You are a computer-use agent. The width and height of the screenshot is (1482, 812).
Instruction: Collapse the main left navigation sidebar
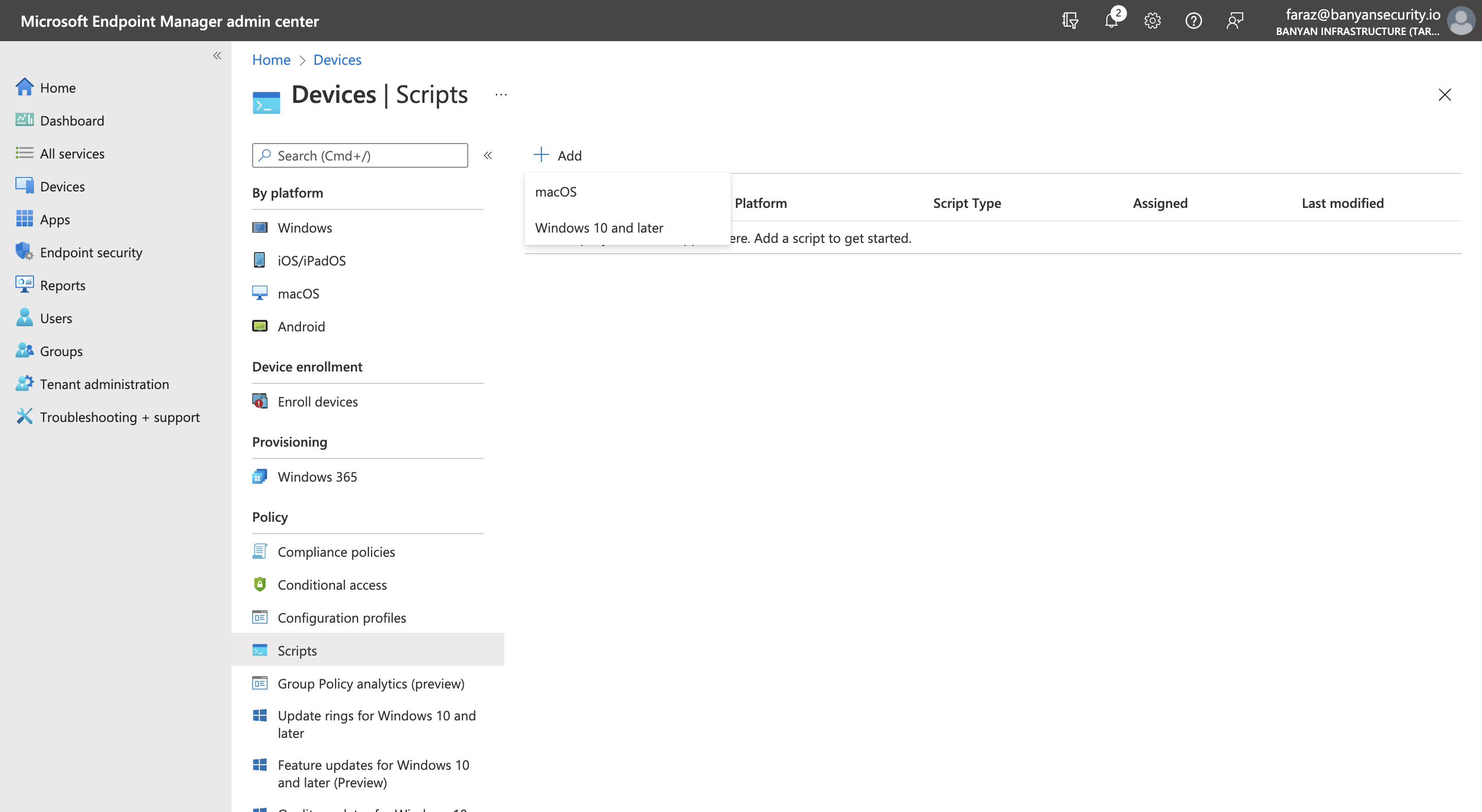click(217, 56)
